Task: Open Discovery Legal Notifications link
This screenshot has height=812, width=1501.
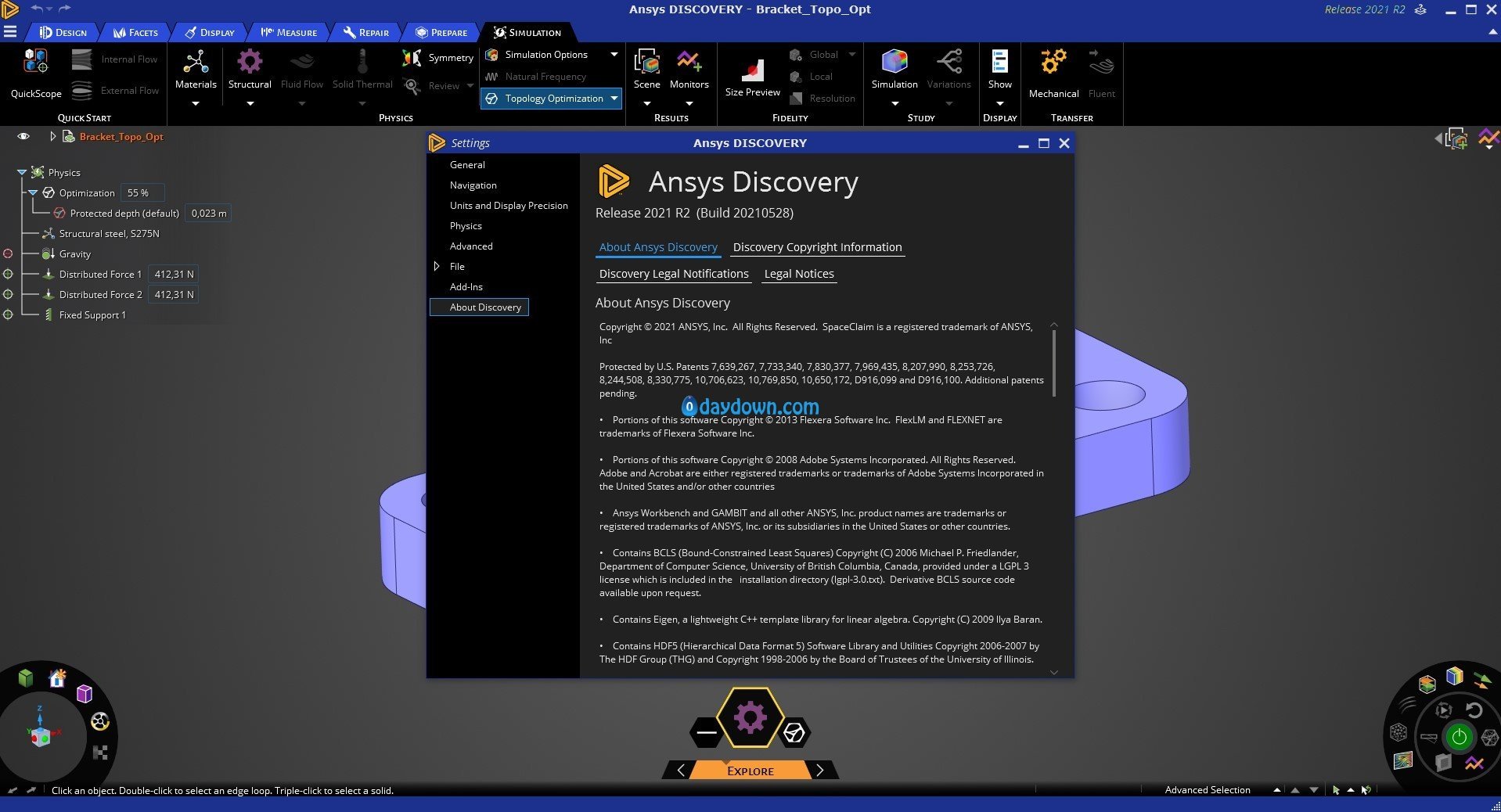Action: [x=674, y=274]
